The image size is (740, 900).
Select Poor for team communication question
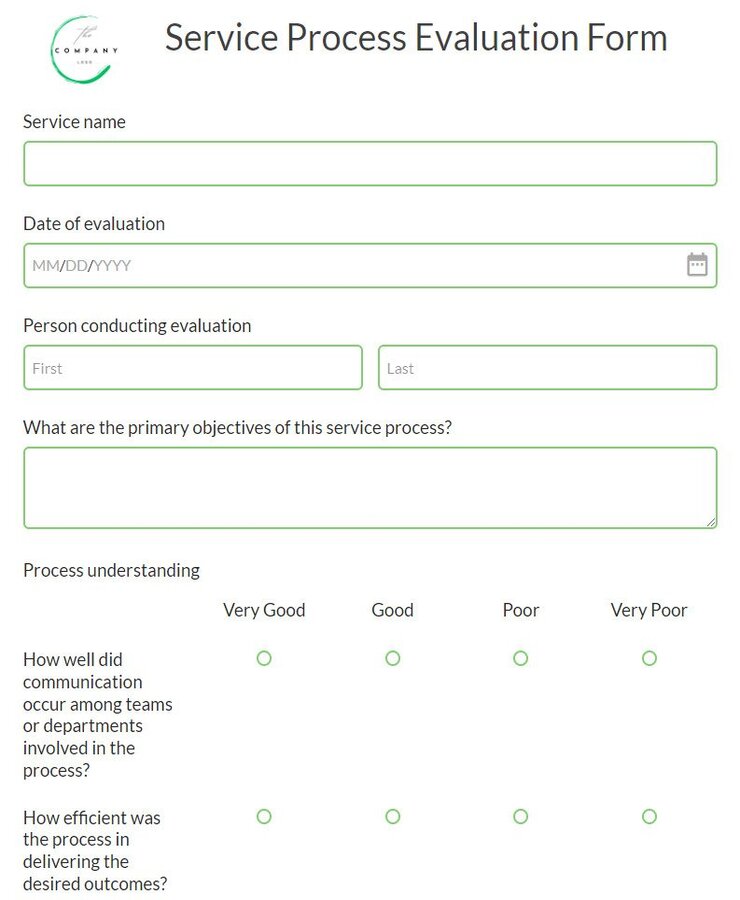[x=520, y=658]
